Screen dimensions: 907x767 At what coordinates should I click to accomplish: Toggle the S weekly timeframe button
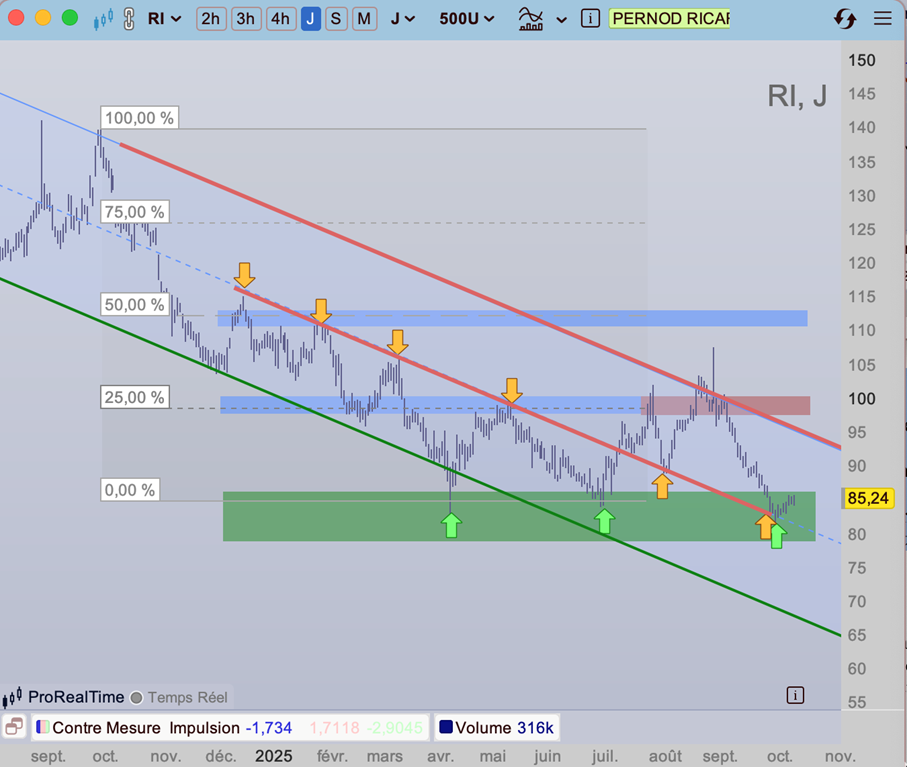point(337,18)
